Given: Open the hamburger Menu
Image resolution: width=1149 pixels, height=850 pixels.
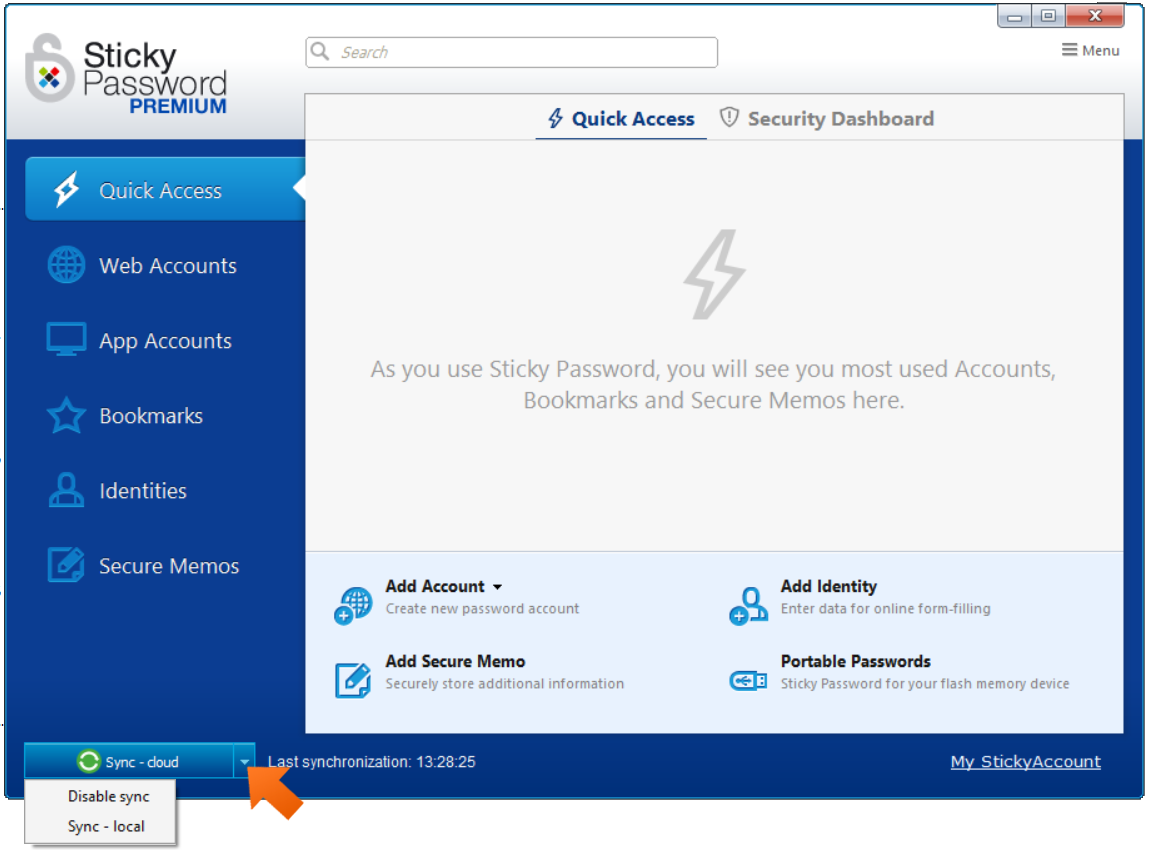Looking at the screenshot, I should click(1090, 50).
